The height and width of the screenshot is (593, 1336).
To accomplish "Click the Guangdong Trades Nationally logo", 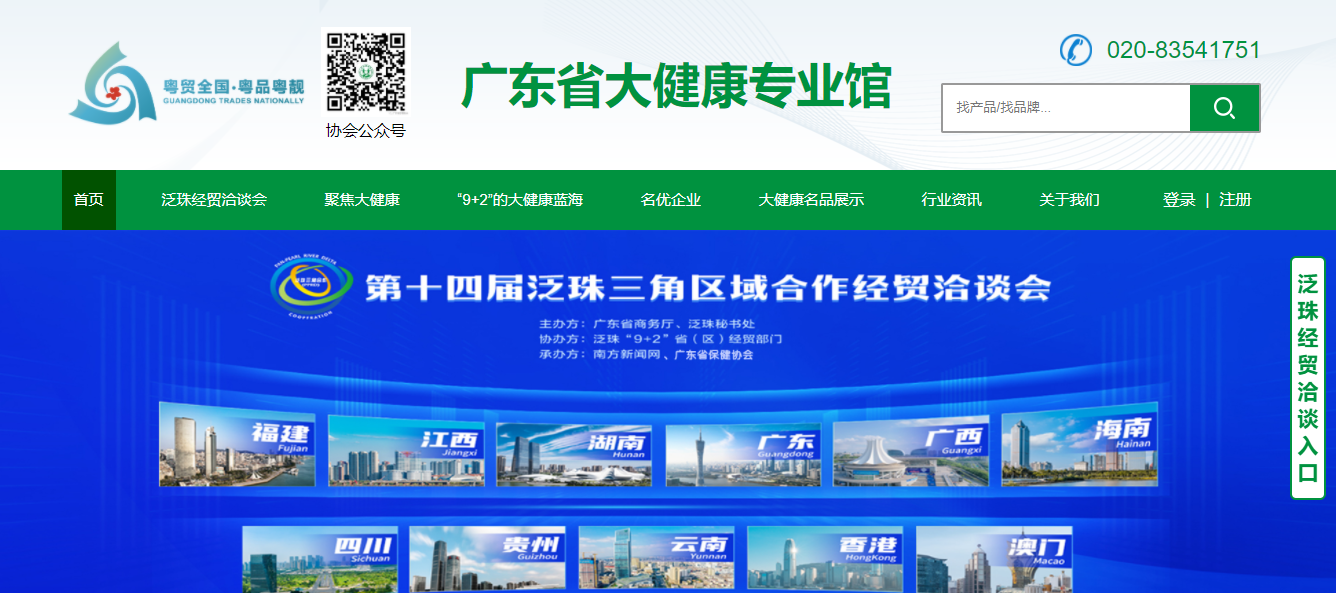I will [186, 83].
